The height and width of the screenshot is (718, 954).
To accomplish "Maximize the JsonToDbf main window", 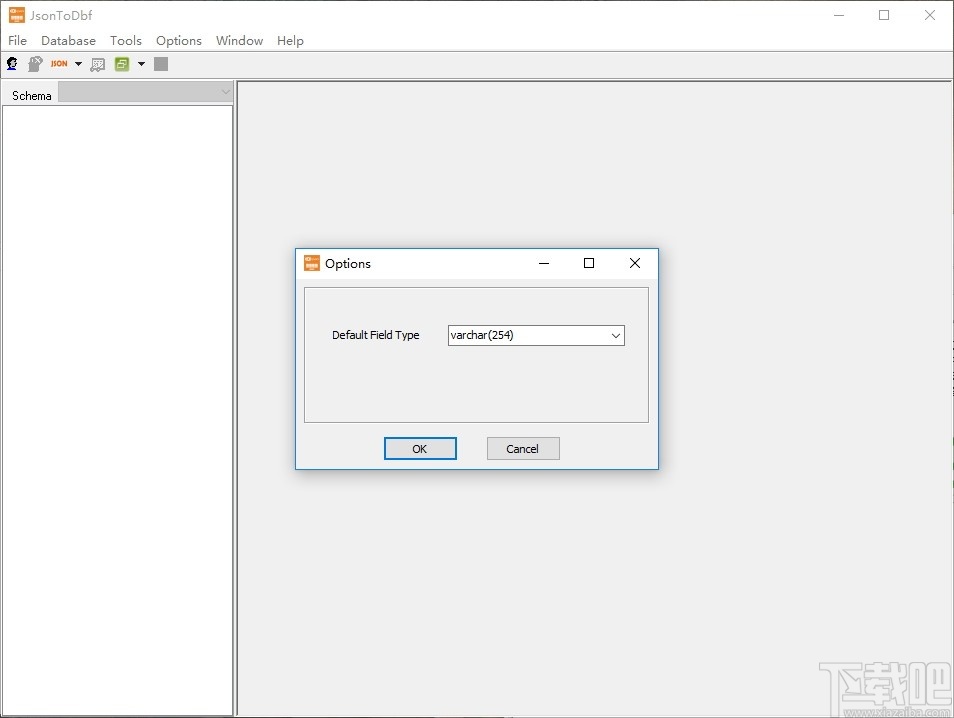I will click(x=884, y=15).
